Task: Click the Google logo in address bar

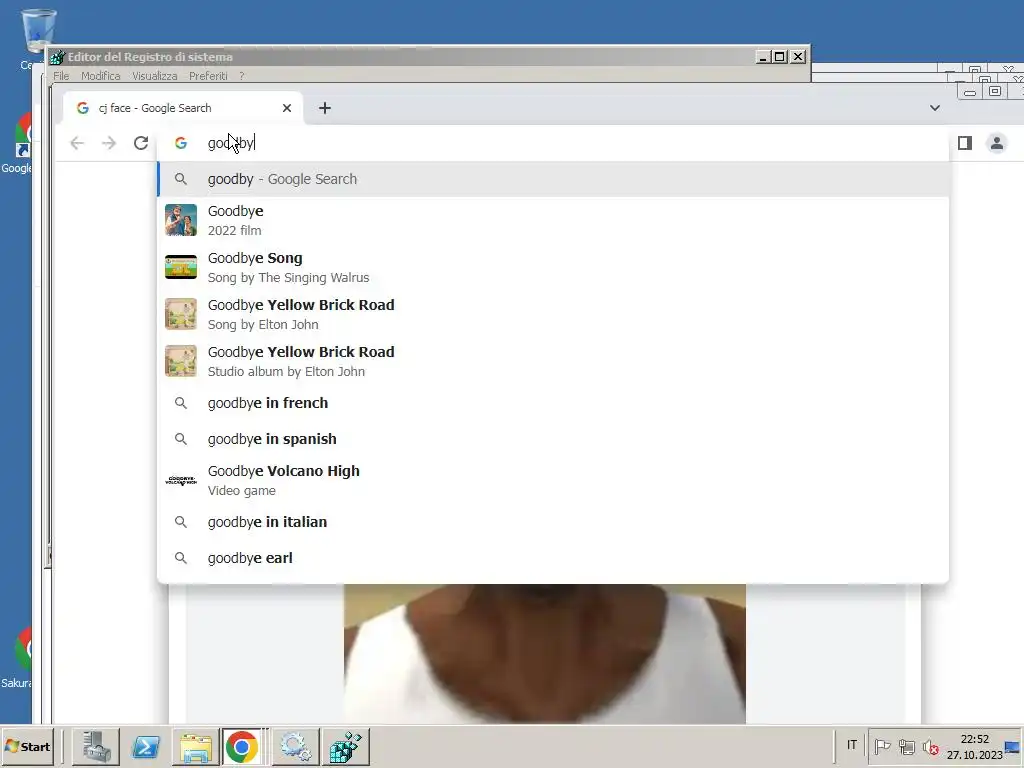Action: click(x=181, y=143)
